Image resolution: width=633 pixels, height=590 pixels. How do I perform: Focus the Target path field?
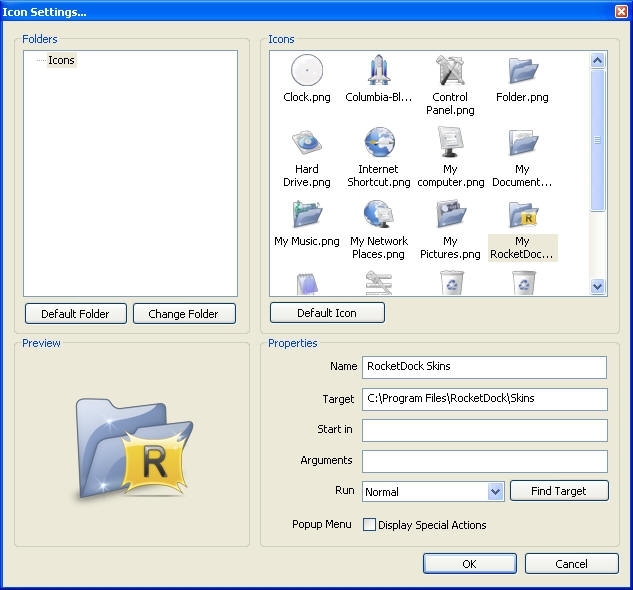tap(484, 399)
